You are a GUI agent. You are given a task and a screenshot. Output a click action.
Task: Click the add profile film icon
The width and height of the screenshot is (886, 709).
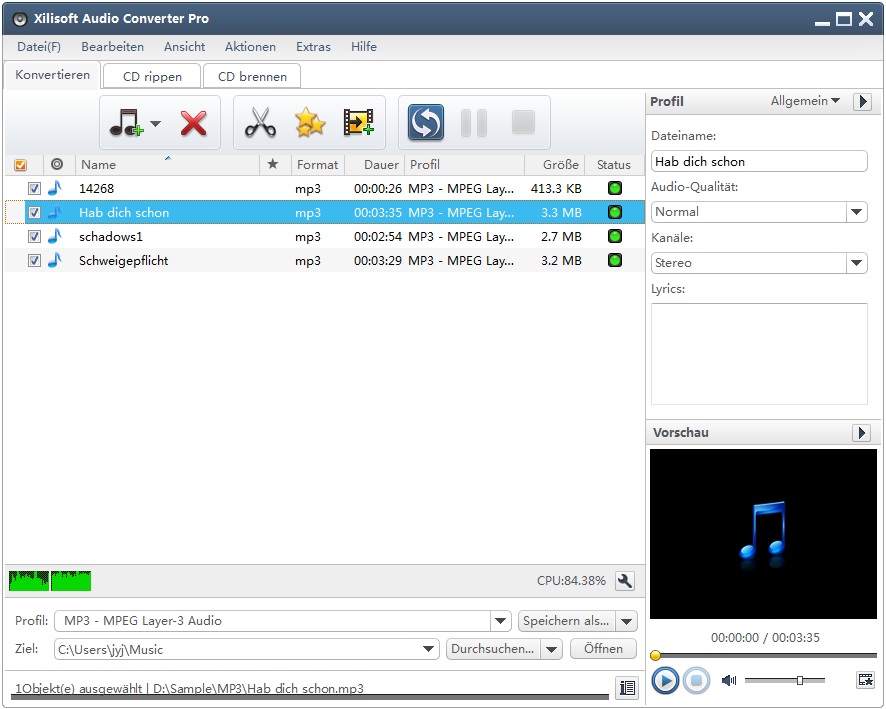(x=358, y=122)
